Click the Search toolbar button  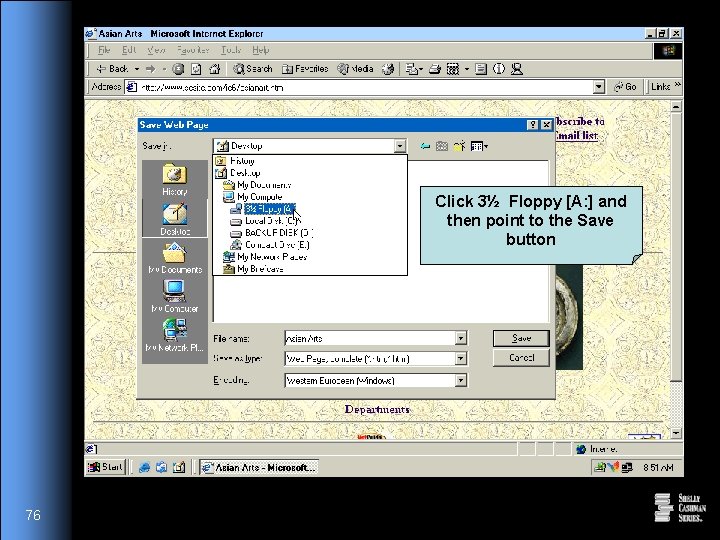(x=253, y=69)
